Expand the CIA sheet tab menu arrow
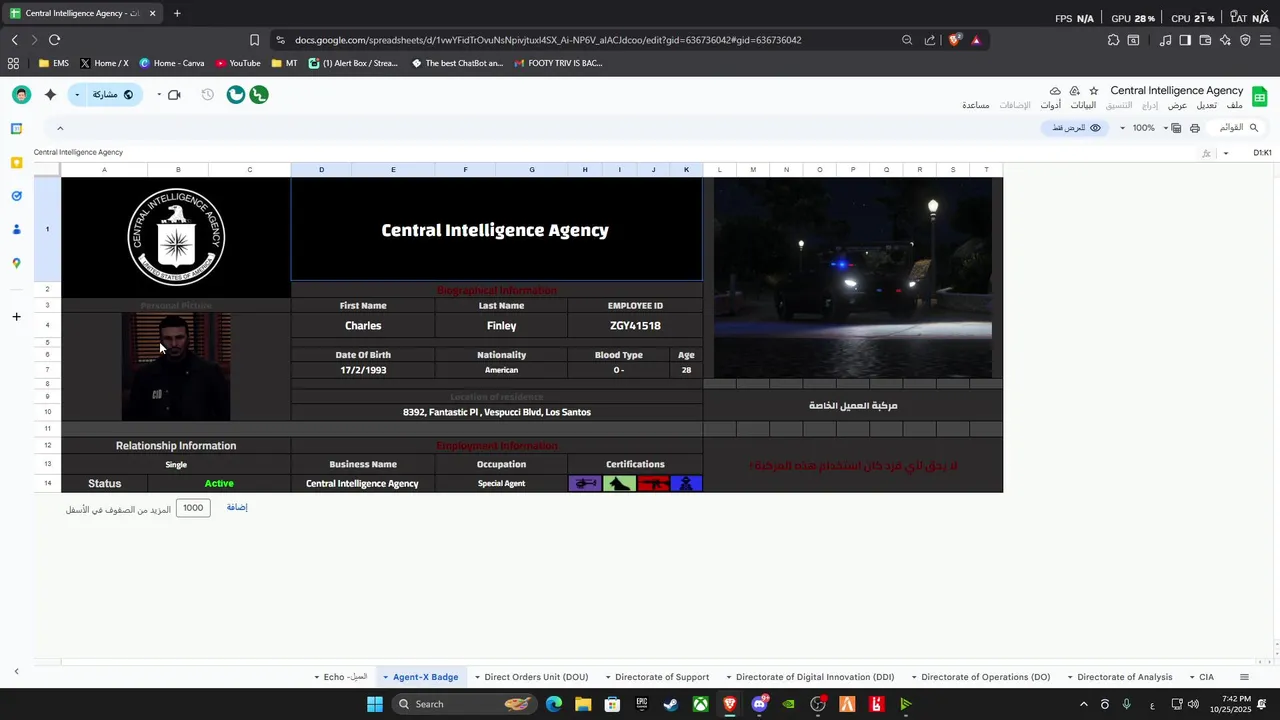 (1192, 678)
